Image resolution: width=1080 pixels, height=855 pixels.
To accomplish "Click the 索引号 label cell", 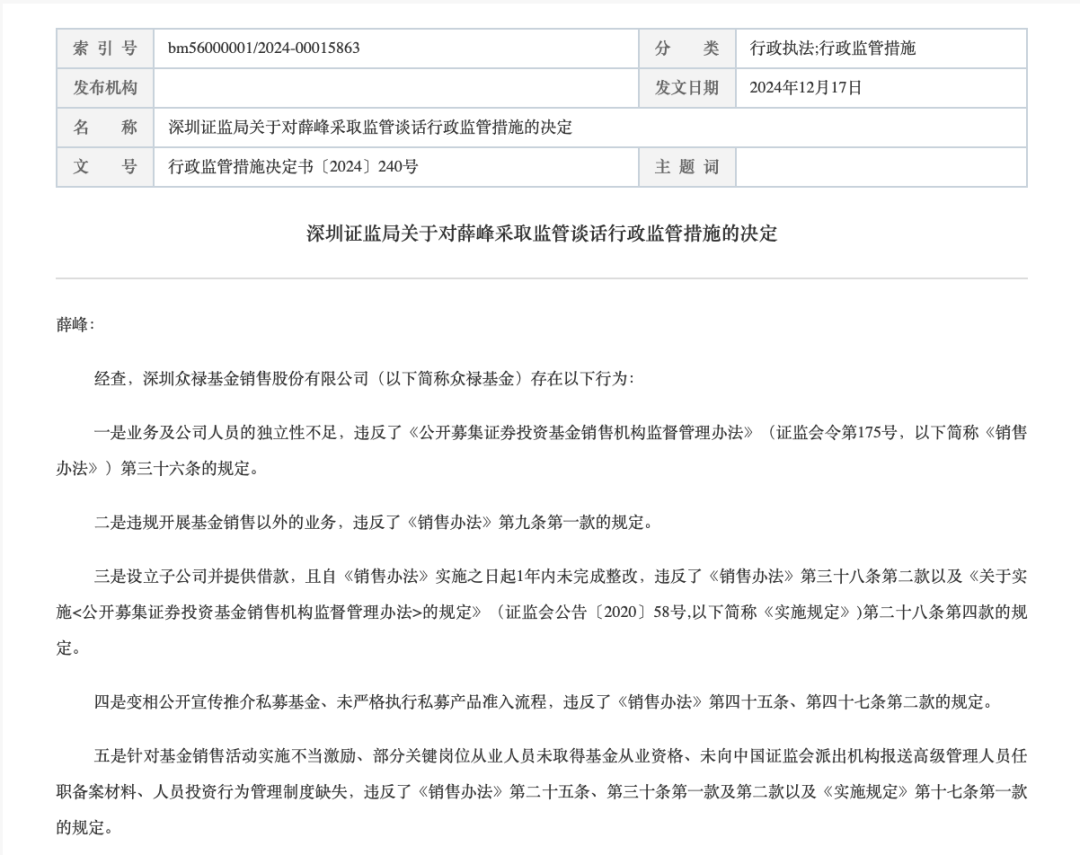I will point(105,48).
